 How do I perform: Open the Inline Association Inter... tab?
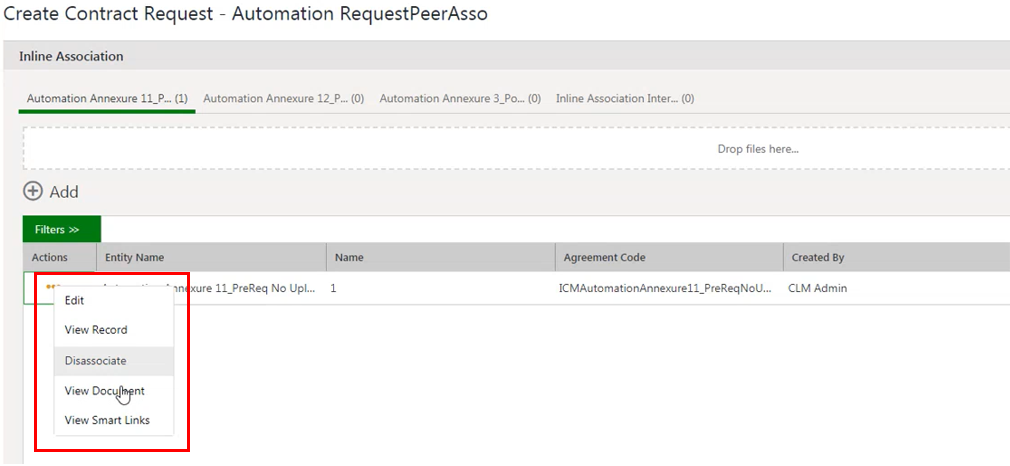625,99
